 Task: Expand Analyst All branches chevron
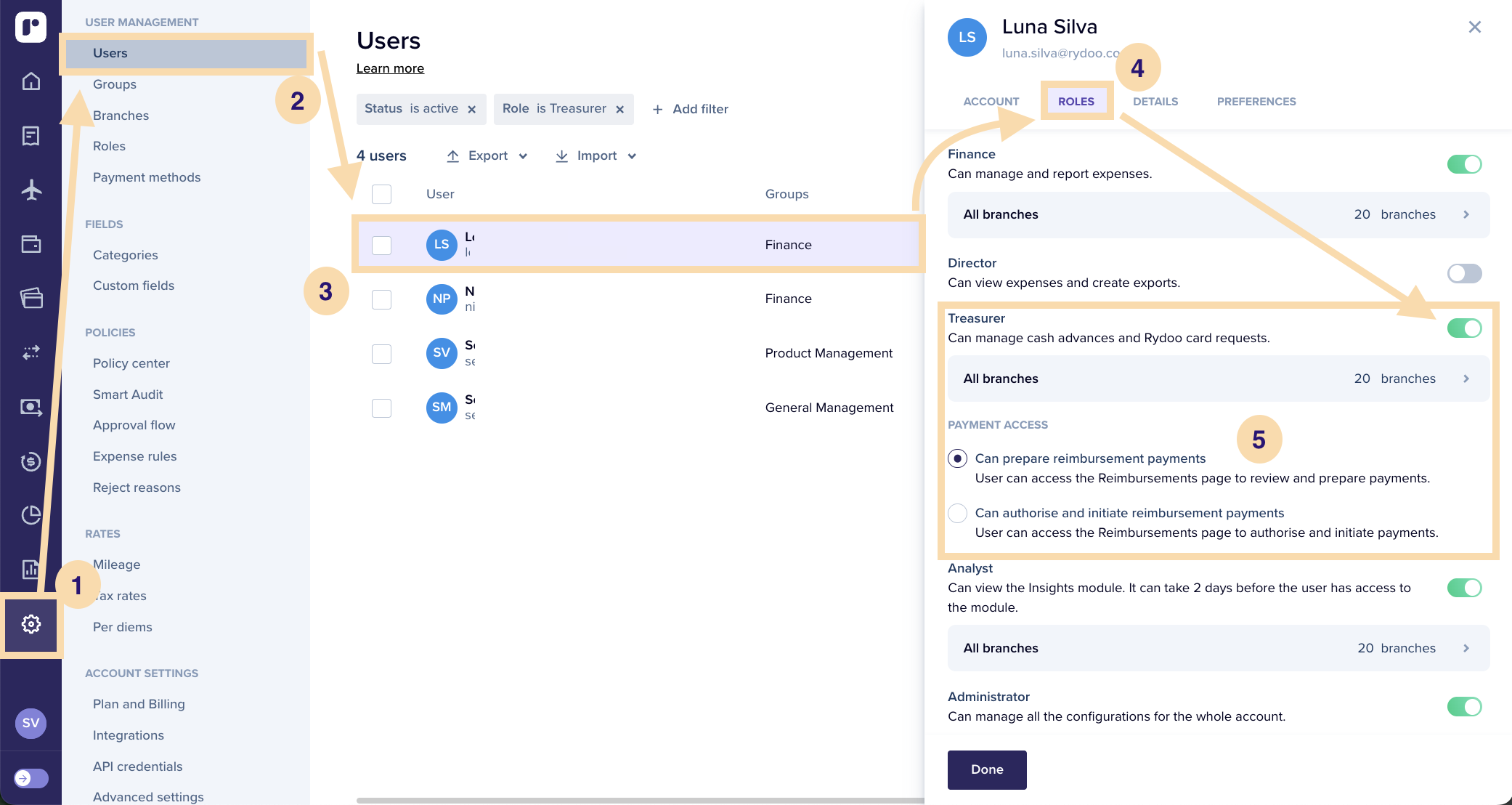(1466, 648)
